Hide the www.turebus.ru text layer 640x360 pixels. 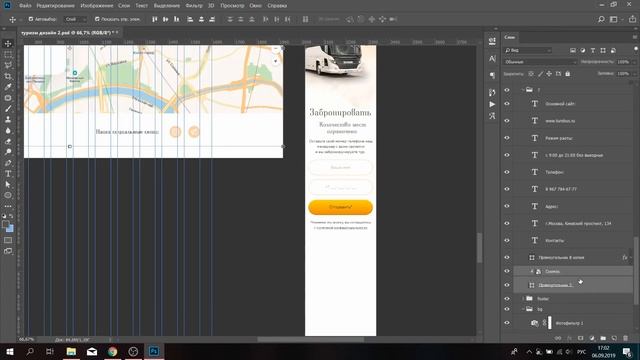point(507,121)
